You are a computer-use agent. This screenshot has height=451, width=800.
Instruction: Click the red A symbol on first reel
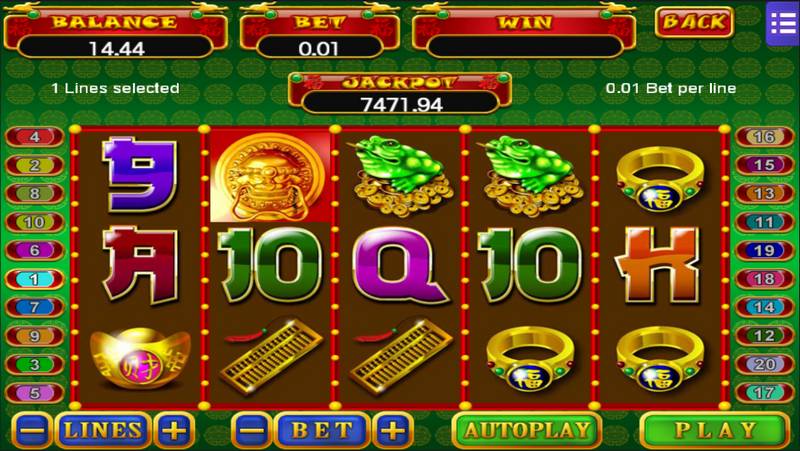tap(140, 265)
